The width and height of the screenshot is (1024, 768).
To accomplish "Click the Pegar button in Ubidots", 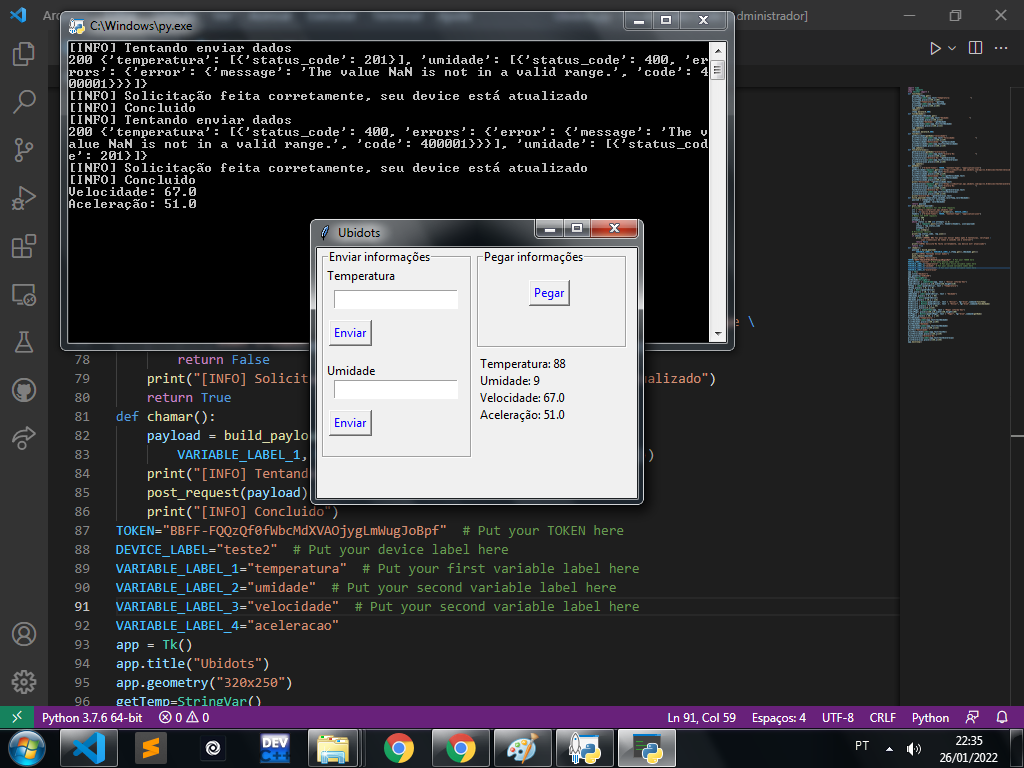I will point(549,293).
